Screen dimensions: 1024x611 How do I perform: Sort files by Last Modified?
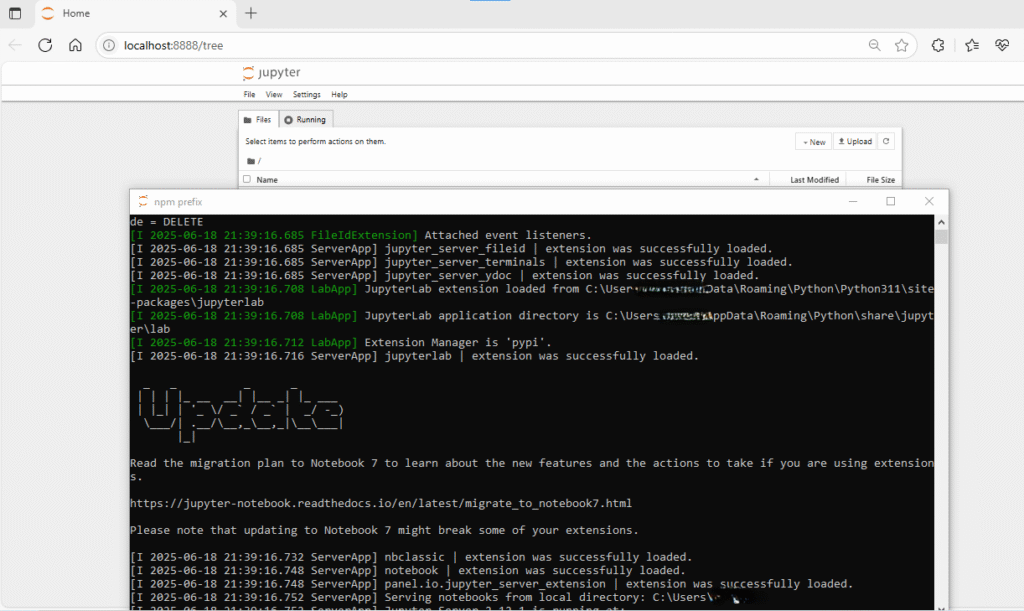tap(814, 180)
